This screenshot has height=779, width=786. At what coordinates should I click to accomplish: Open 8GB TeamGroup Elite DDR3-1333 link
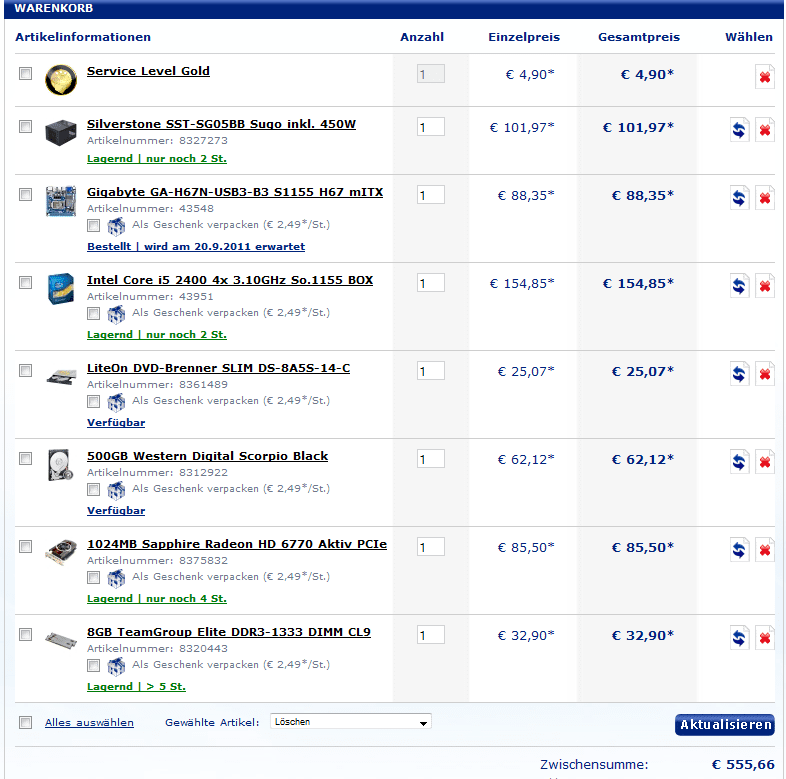[229, 632]
